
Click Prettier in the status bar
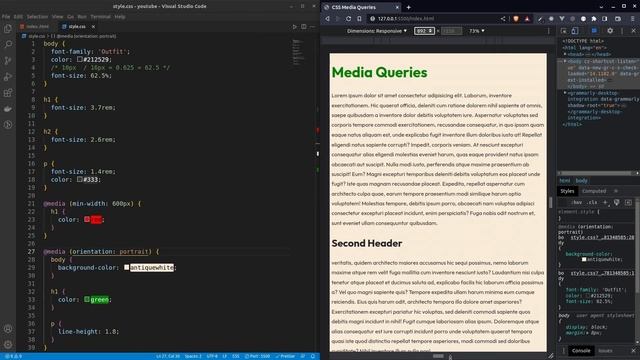pyautogui.click(x=285, y=356)
